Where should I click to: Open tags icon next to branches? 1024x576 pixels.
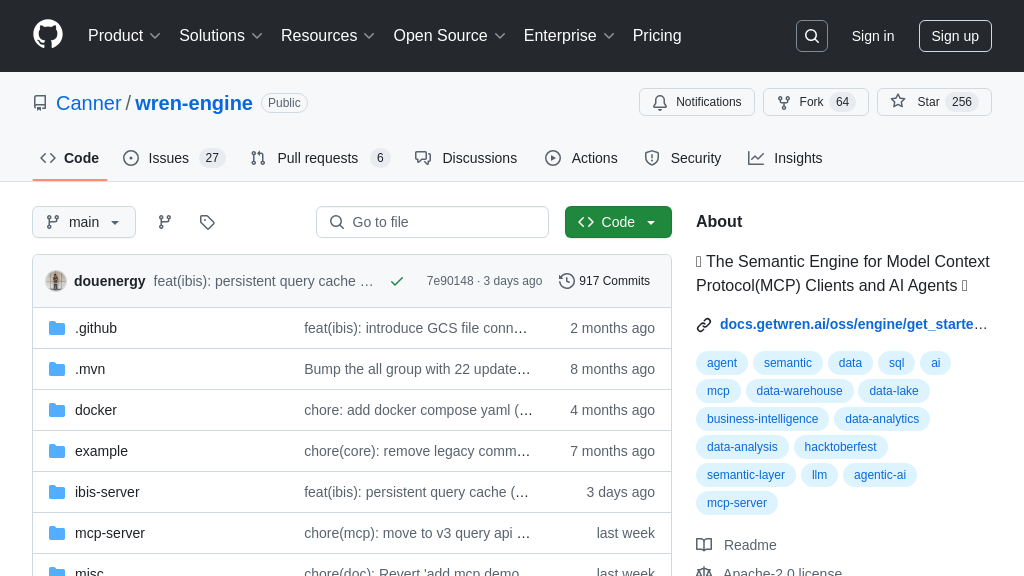pos(207,222)
